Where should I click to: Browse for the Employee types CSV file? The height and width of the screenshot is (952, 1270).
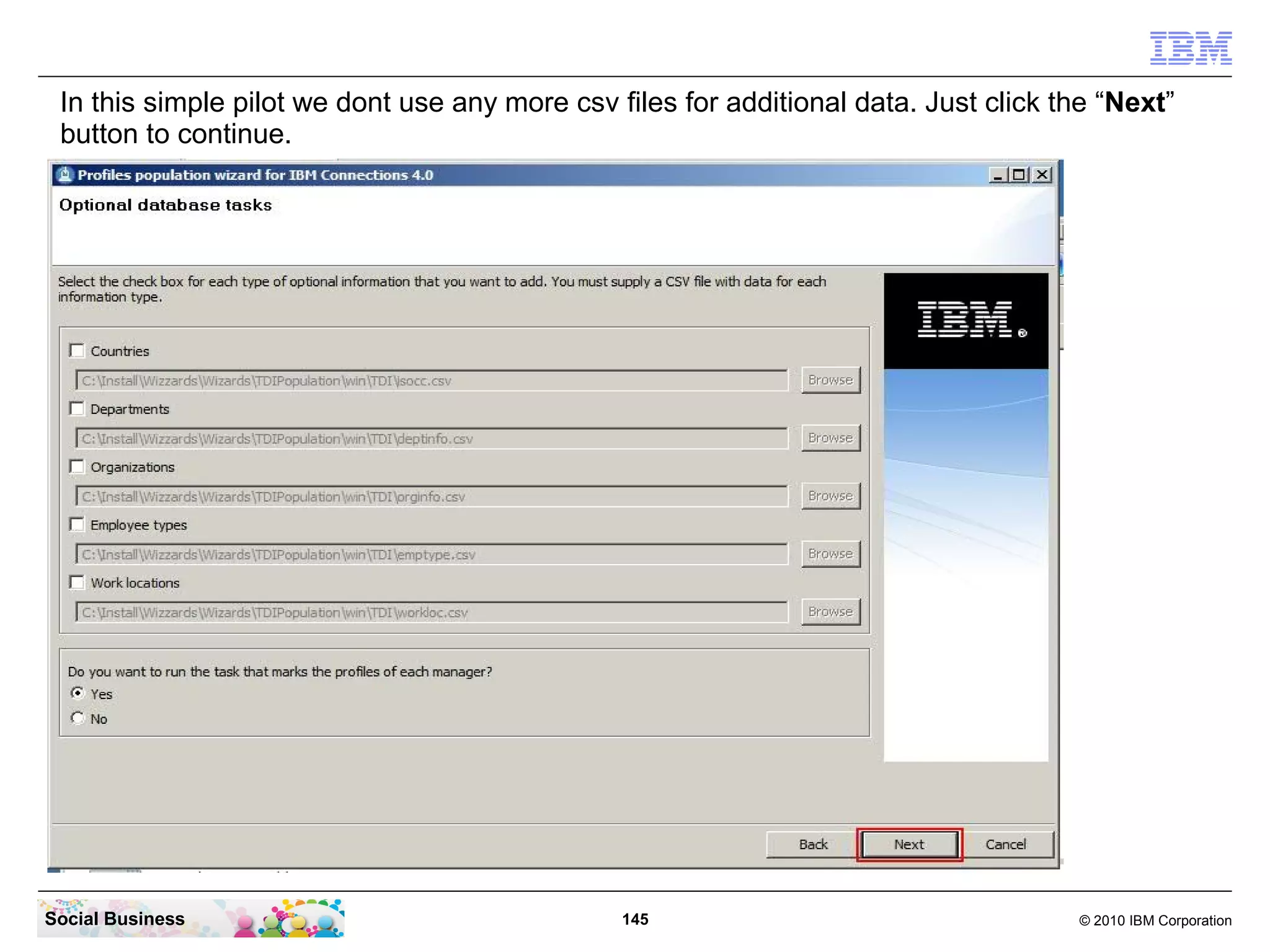[x=830, y=554]
